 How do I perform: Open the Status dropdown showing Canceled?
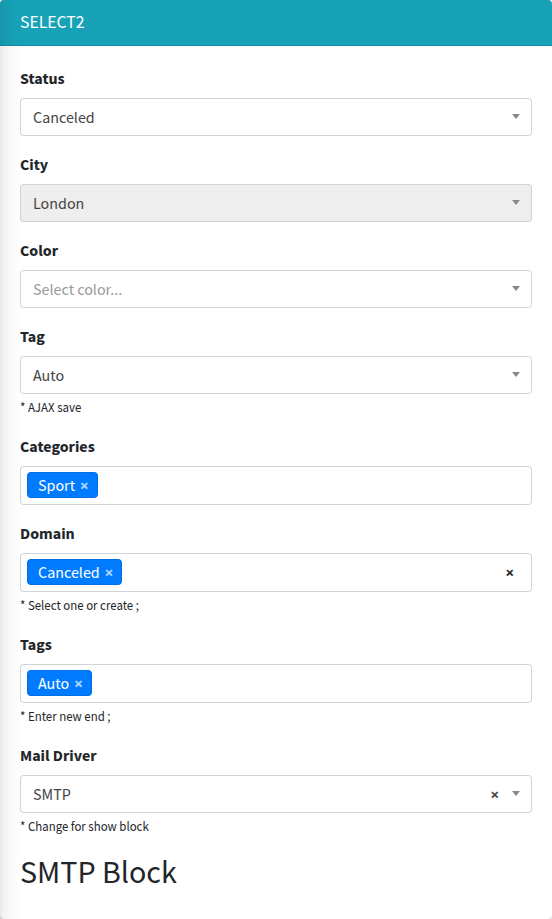275,117
